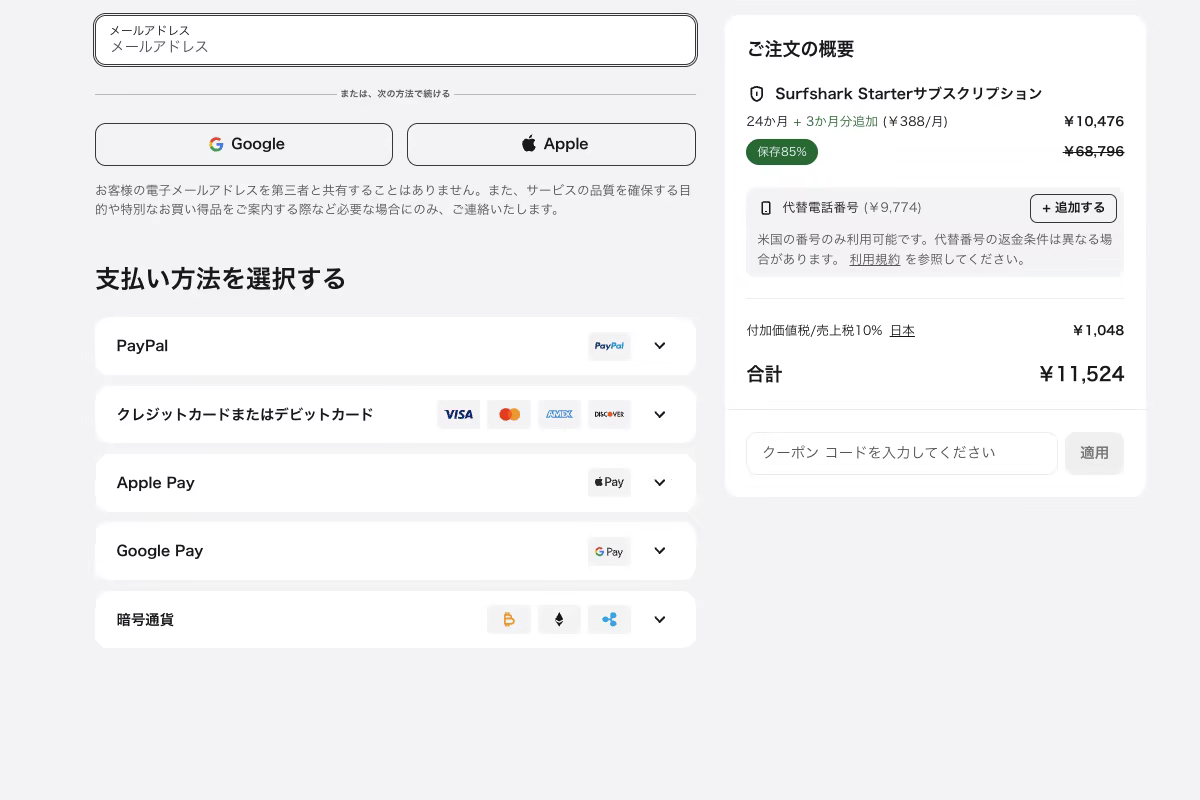
Task: Continue with the Apple button
Action: [551, 144]
